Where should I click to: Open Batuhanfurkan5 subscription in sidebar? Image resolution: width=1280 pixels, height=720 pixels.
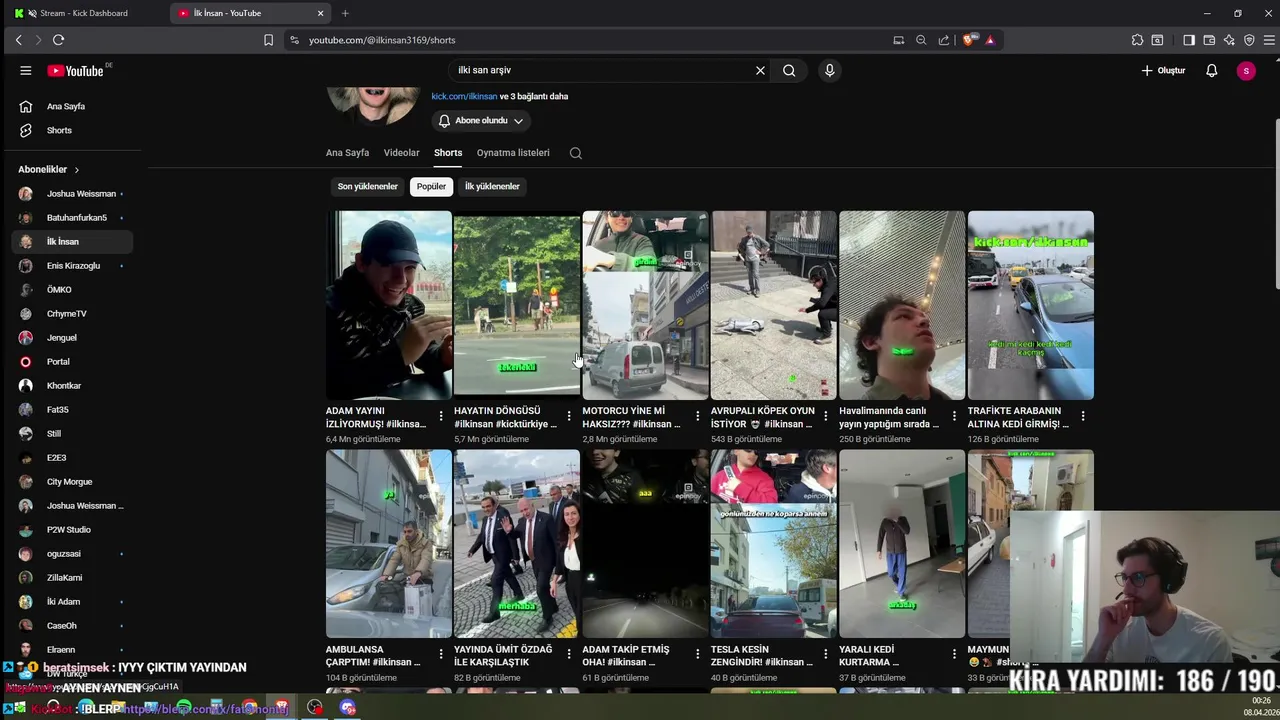(x=72, y=217)
